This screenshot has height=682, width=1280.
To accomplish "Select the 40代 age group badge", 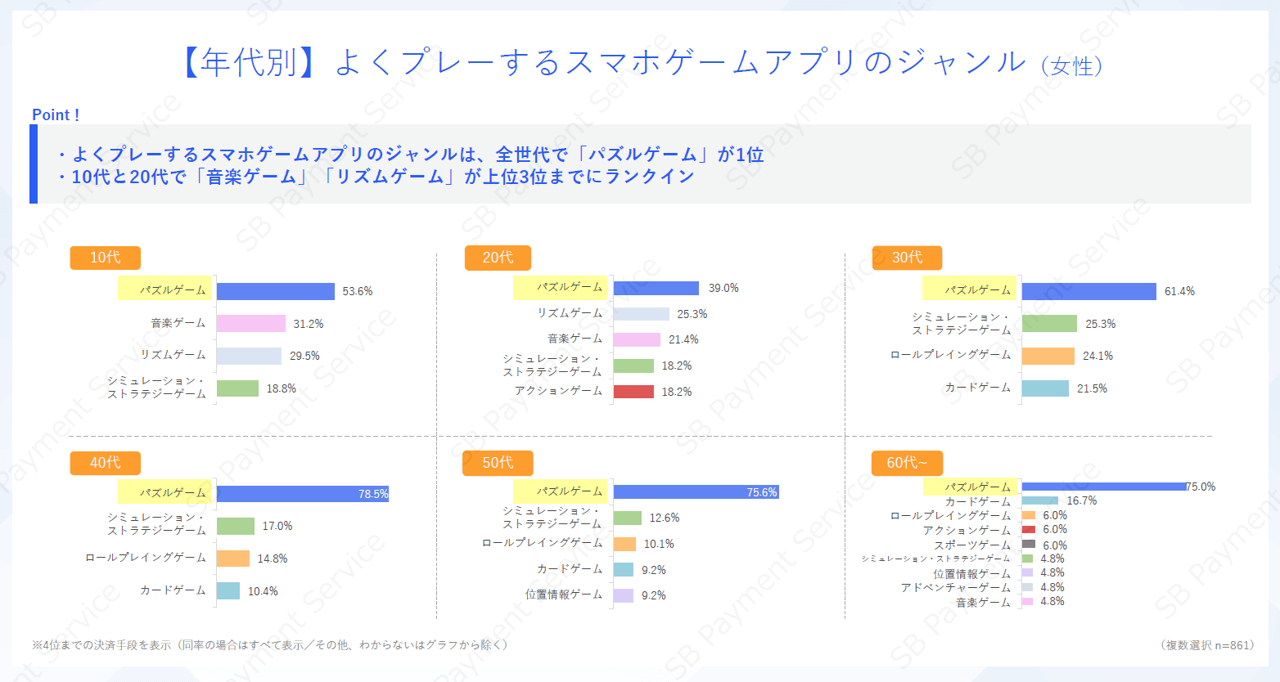I will tap(105, 463).
